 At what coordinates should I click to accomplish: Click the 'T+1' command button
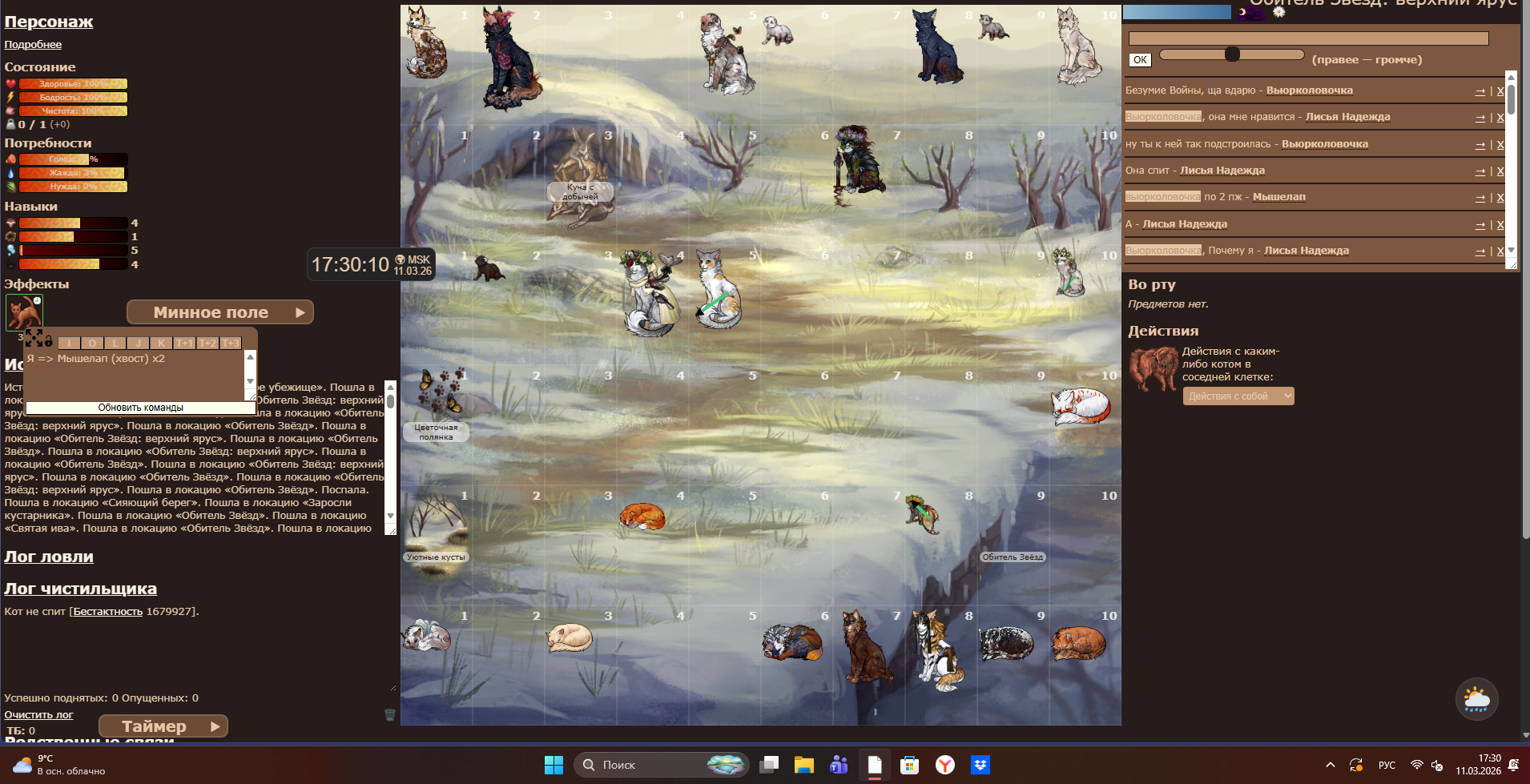[x=184, y=343]
